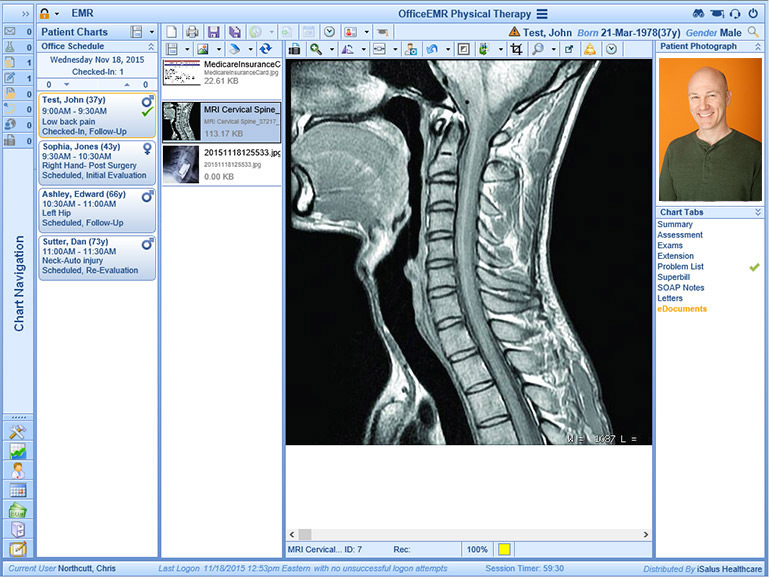
Task: Open the dropdown arrow next to the zoom icon
Action: point(332,50)
